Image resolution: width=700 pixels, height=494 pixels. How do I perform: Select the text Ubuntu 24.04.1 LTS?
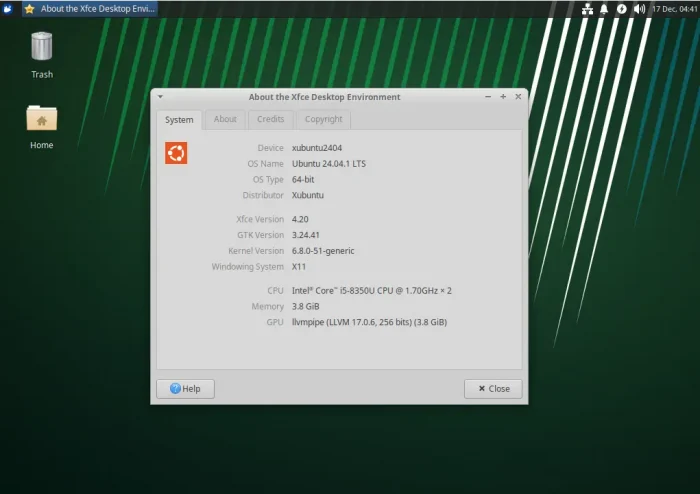tap(329, 164)
